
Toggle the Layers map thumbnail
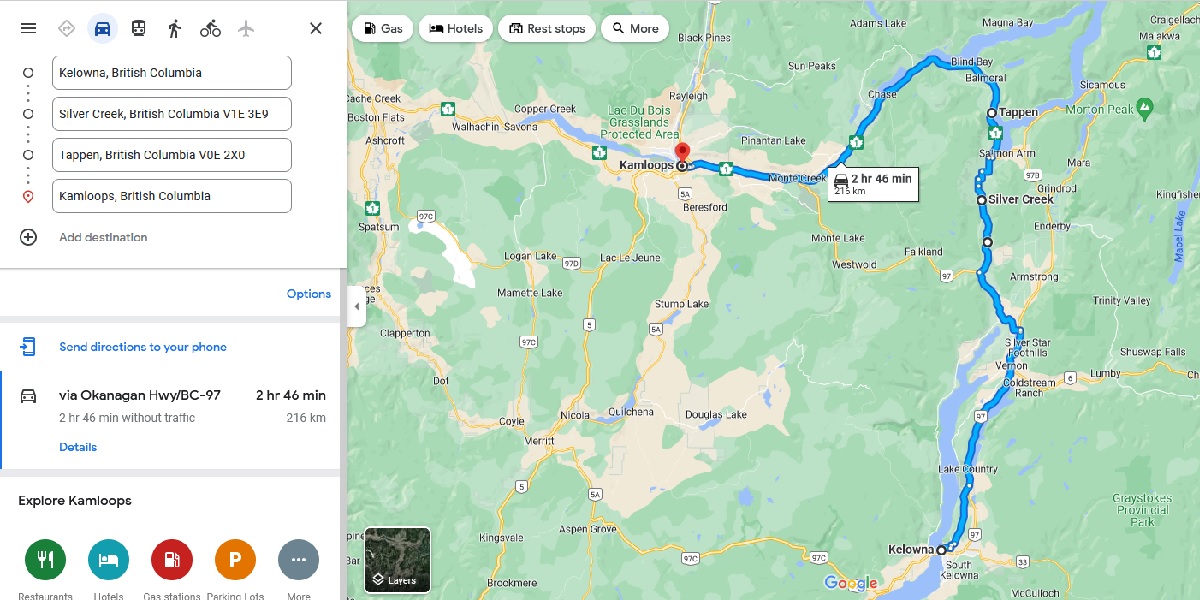tap(397, 559)
